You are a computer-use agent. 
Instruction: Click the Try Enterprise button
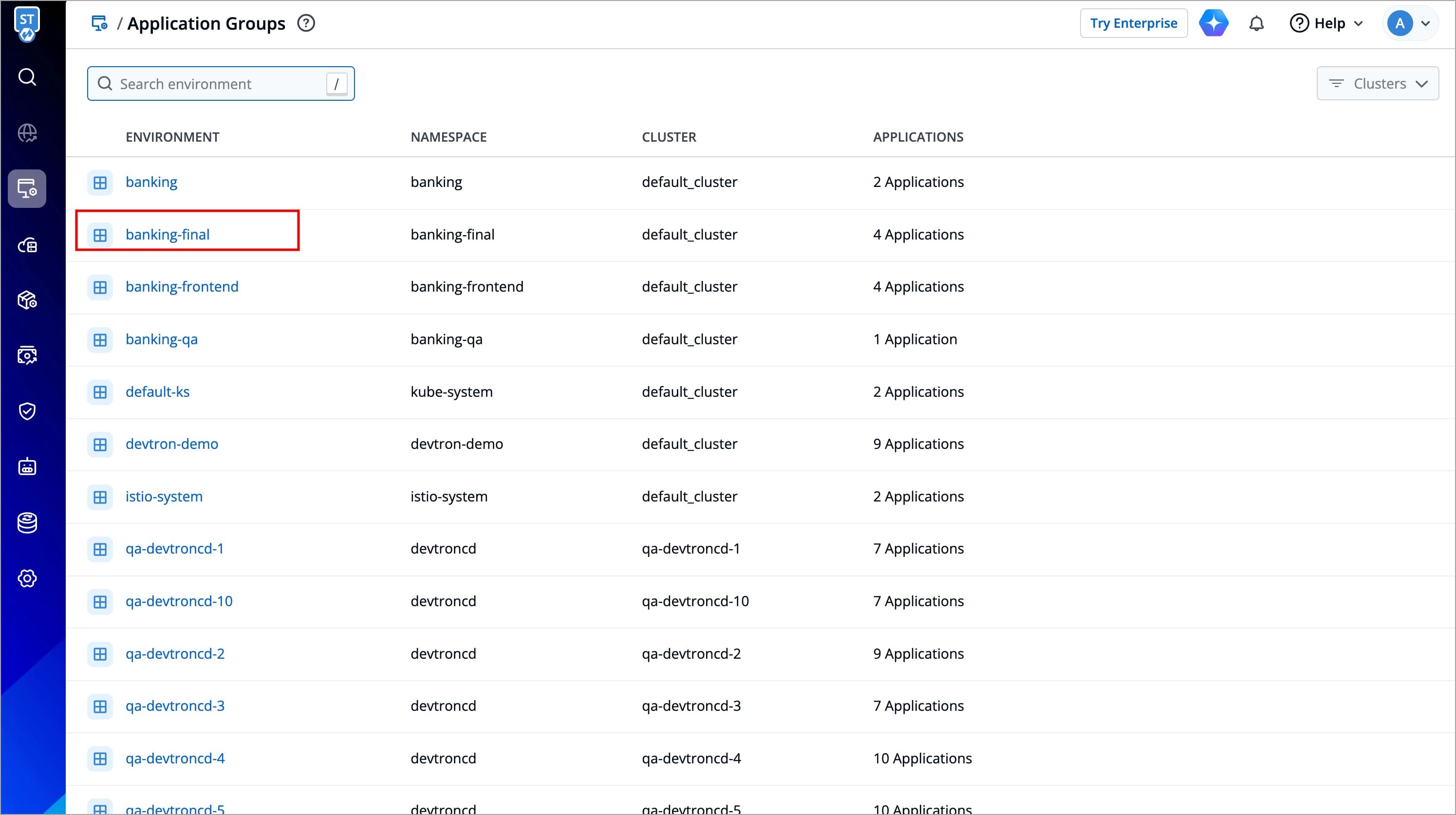click(1133, 24)
